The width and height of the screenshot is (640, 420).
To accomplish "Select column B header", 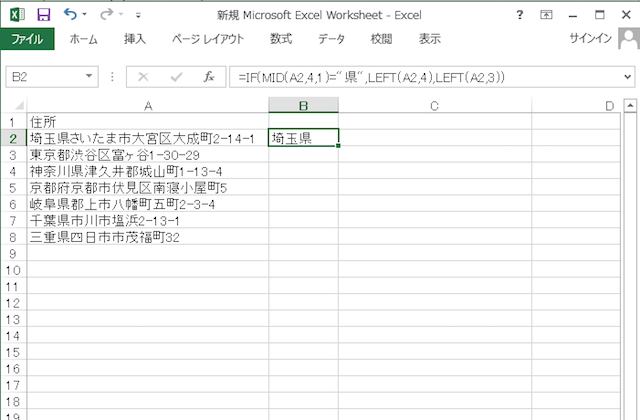I will (x=304, y=105).
